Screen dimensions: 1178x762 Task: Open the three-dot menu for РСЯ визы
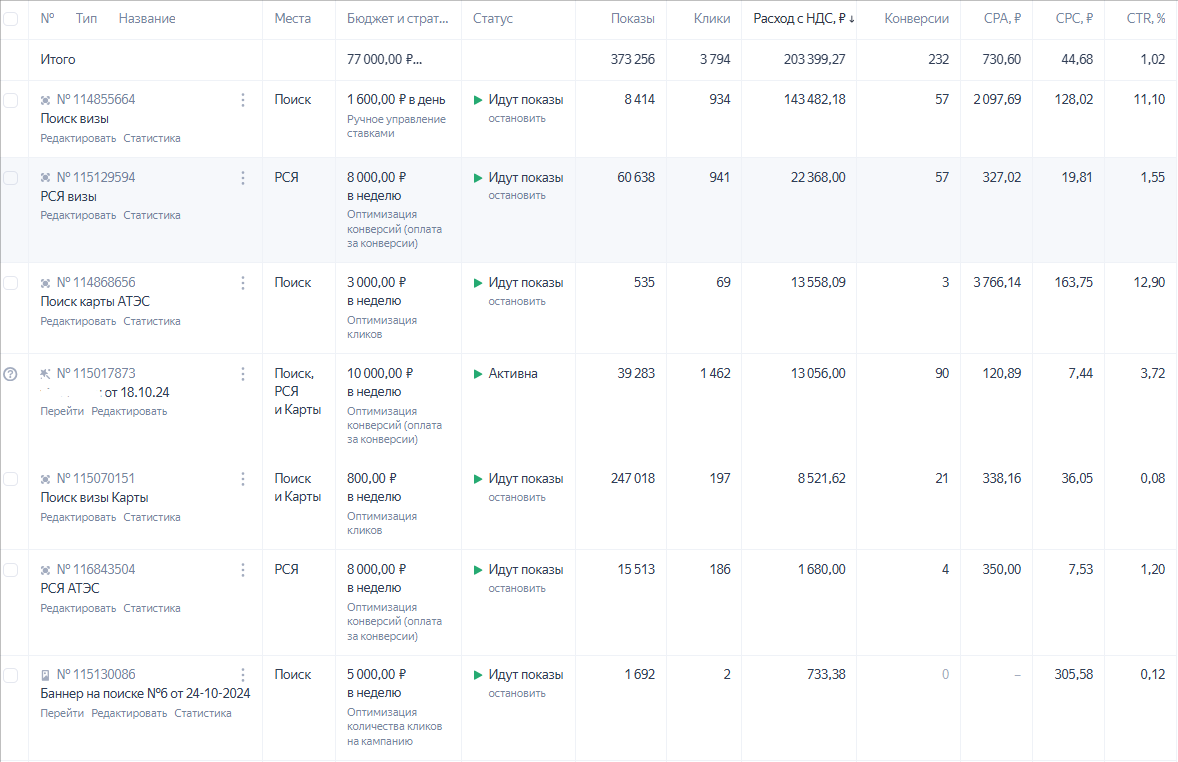(x=243, y=178)
